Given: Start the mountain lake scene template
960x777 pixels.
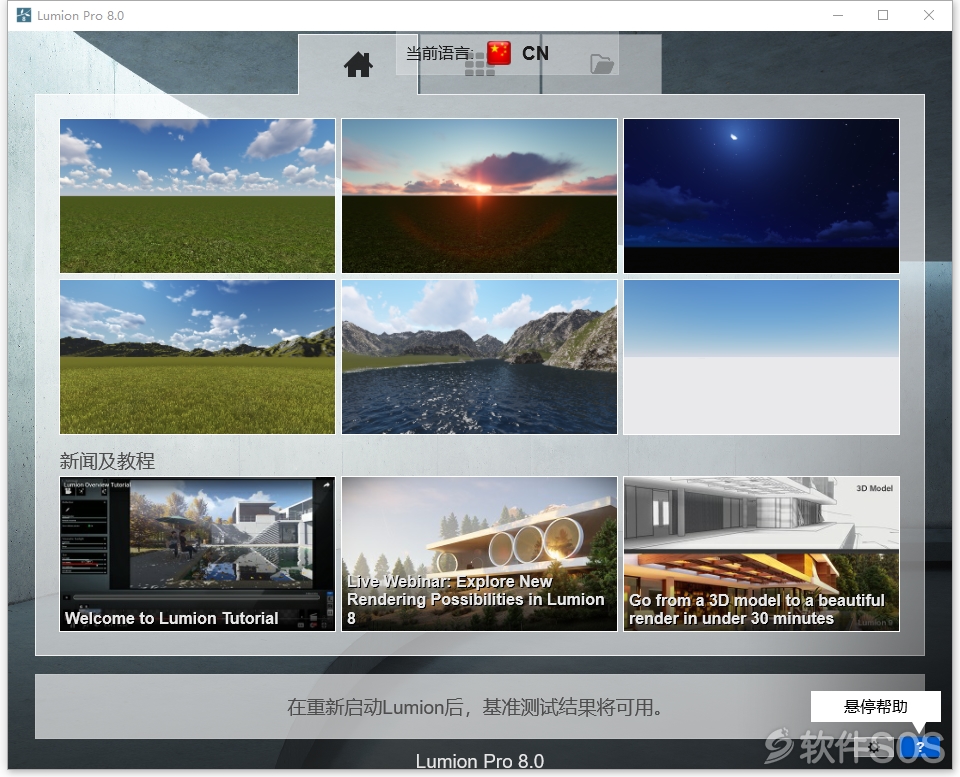Looking at the screenshot, I should click(x=479, y=357).
